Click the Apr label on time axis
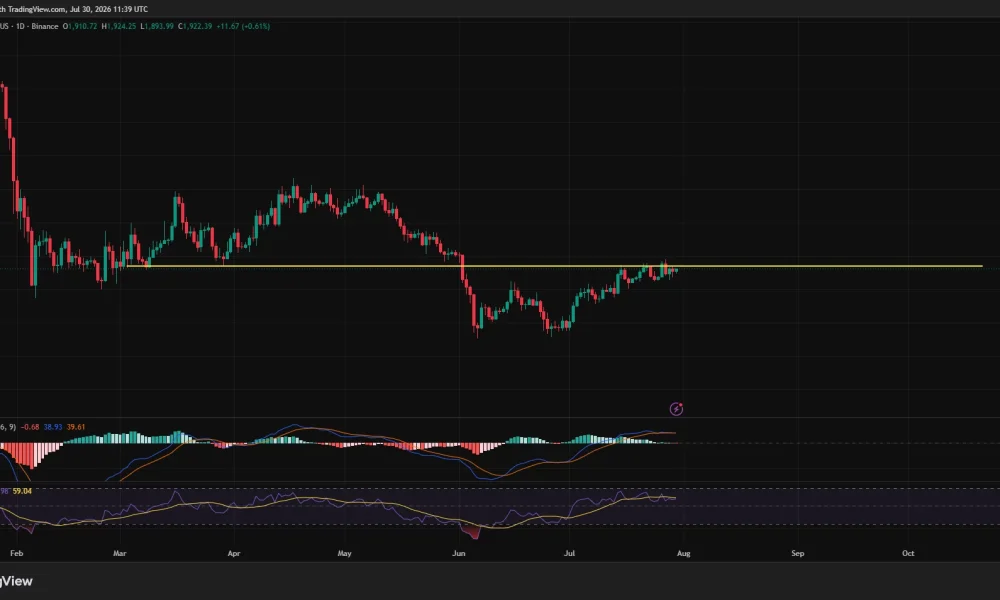This screenshot has width=1000, height=600. [x=234, y=553]
